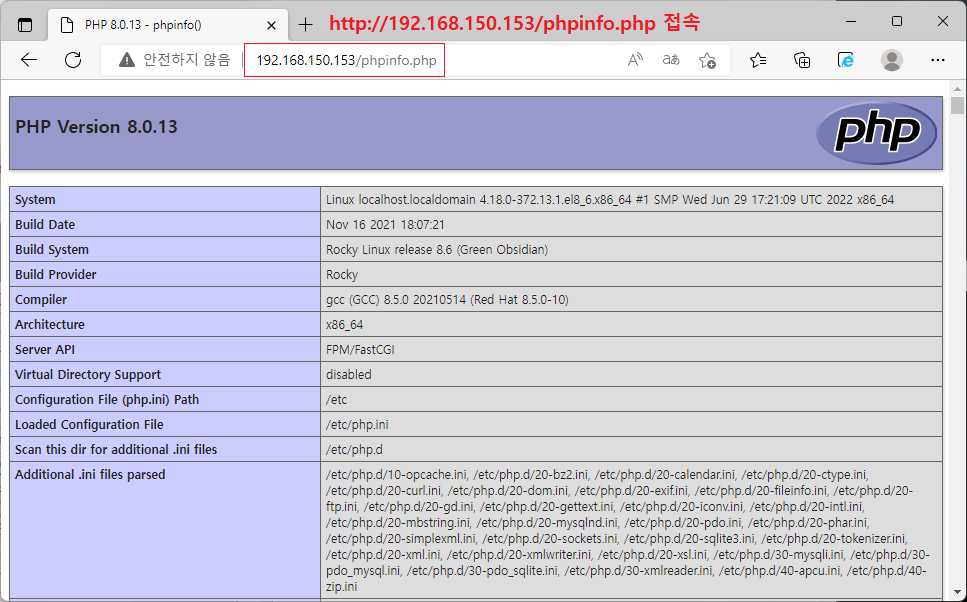Select Rocky Linux release 8.6 value
This screenshot has width=967, height=602.
pyautogui.click(x=437, y=250)
